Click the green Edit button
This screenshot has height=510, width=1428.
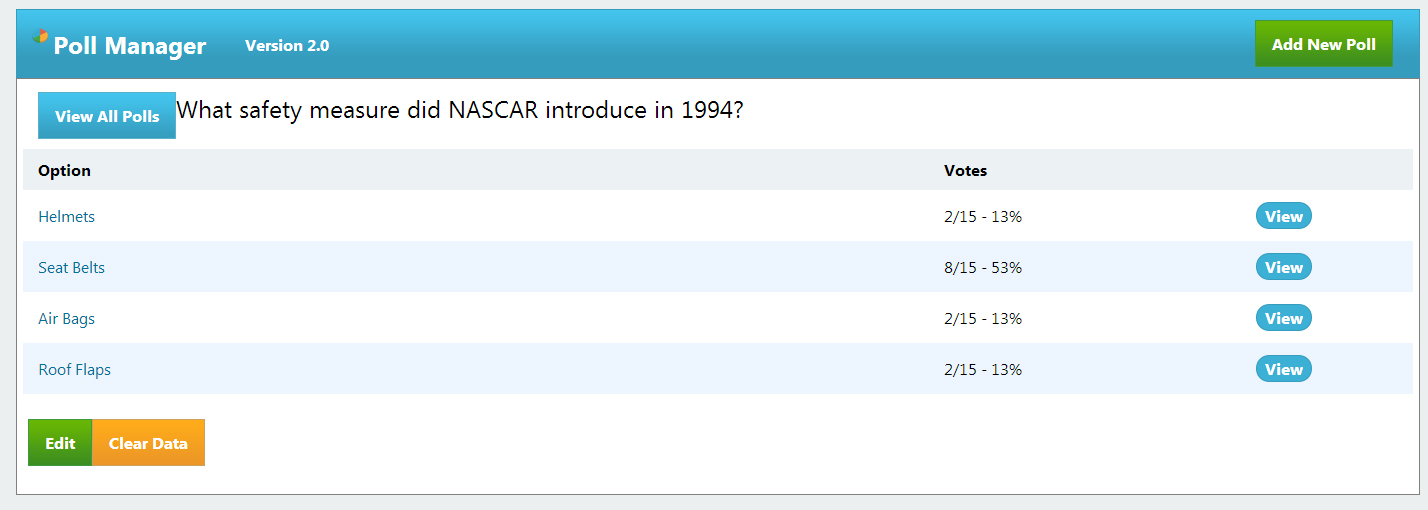[60, 443]
